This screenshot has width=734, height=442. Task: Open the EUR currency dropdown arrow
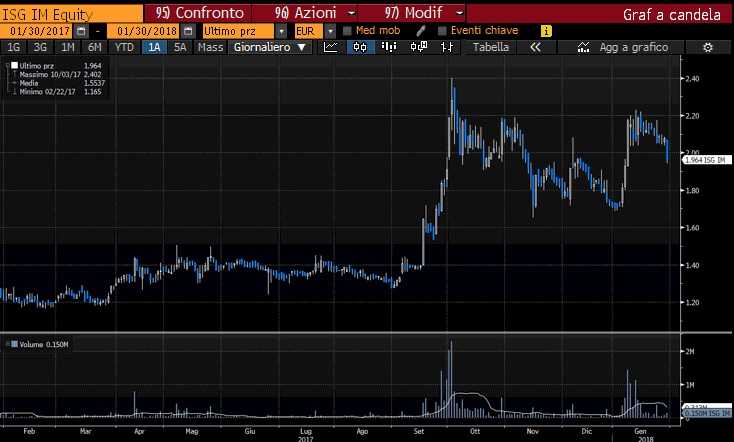(x=330, y=31)
